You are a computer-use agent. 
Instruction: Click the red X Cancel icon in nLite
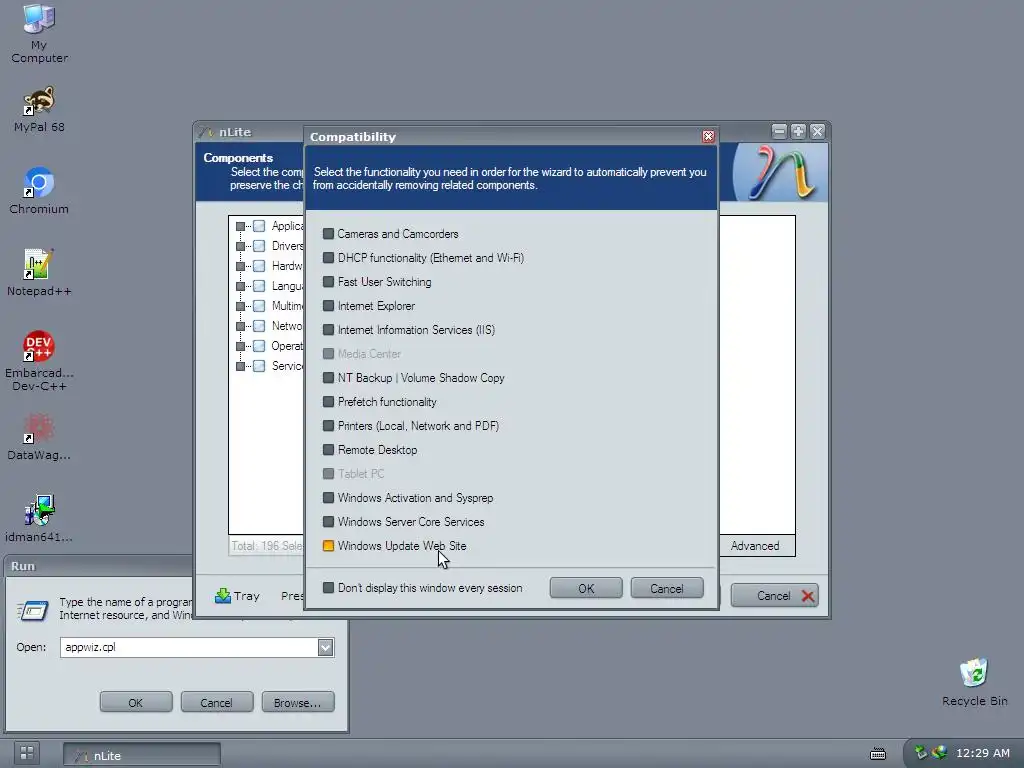coord(808,596)
